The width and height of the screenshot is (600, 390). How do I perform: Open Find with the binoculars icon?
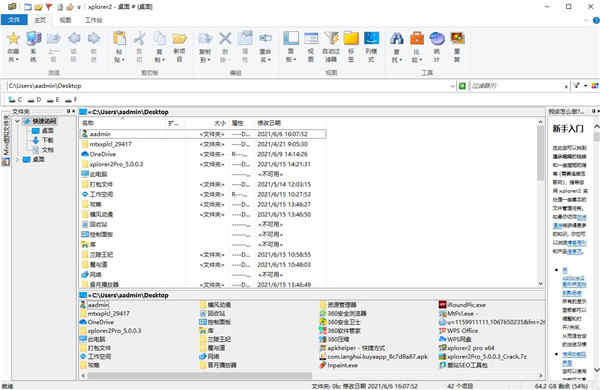pos(397,38)
